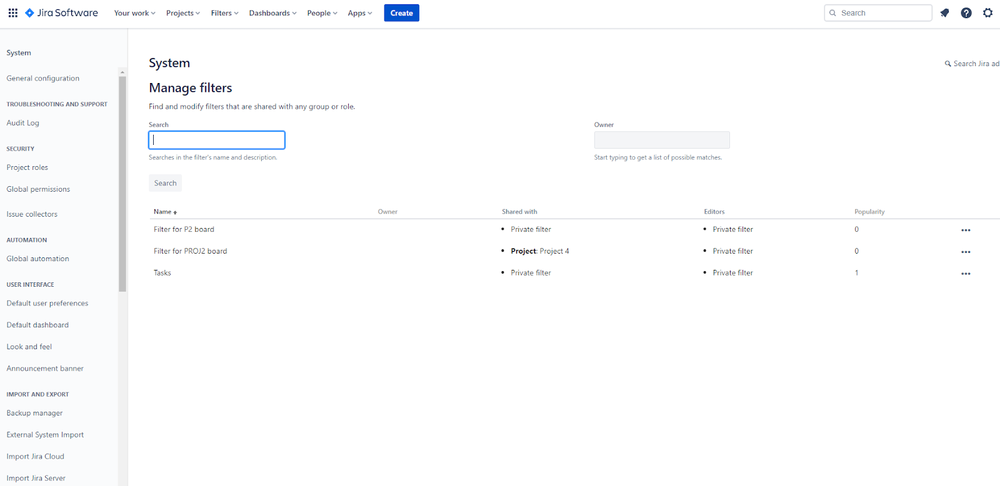Viewport: 1000px width, 486px height.
Task: Open Project roles in sidebar
Action: click(27, 167)
